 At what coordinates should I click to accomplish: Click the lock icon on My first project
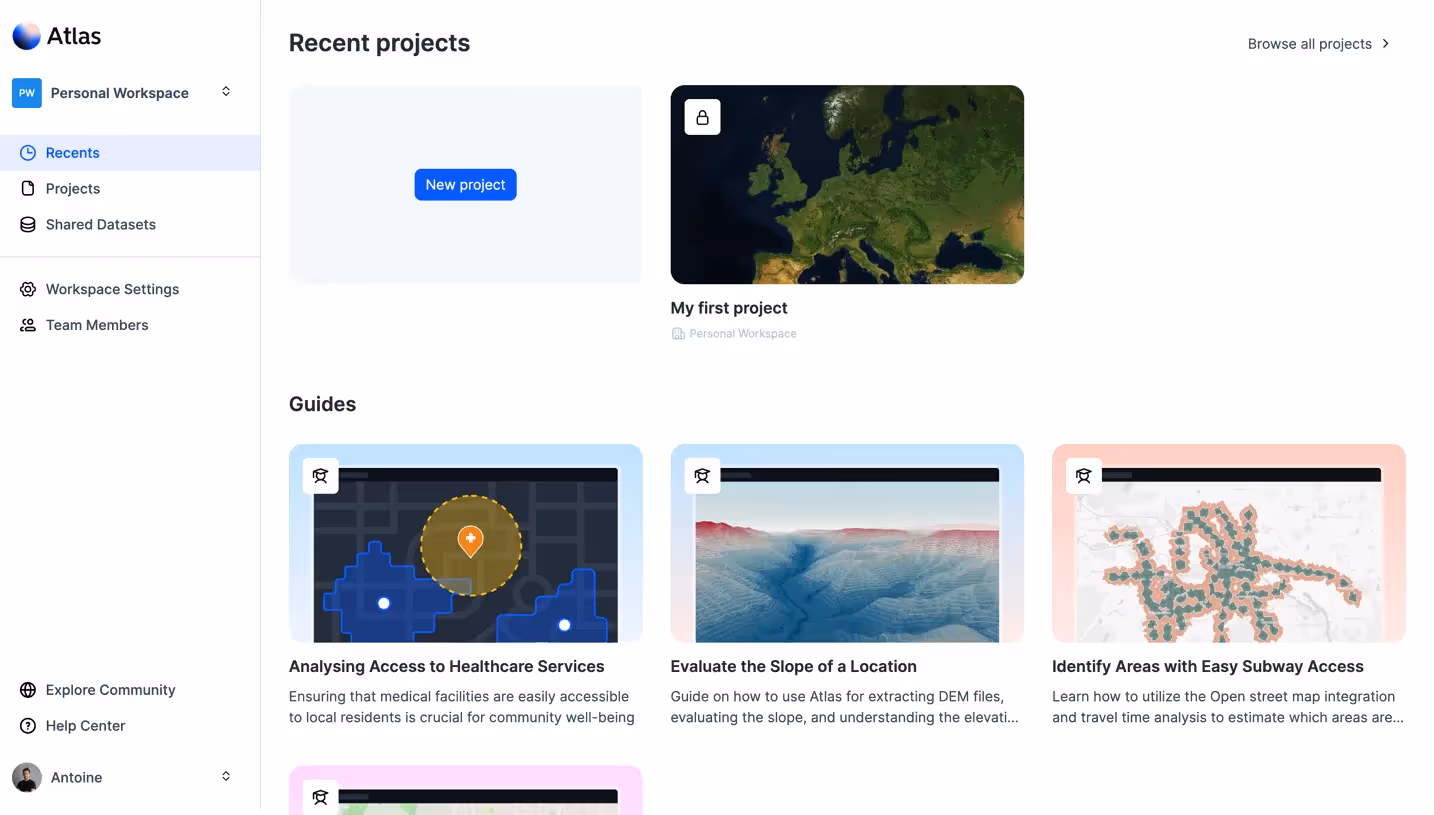(x=702, y=116)
